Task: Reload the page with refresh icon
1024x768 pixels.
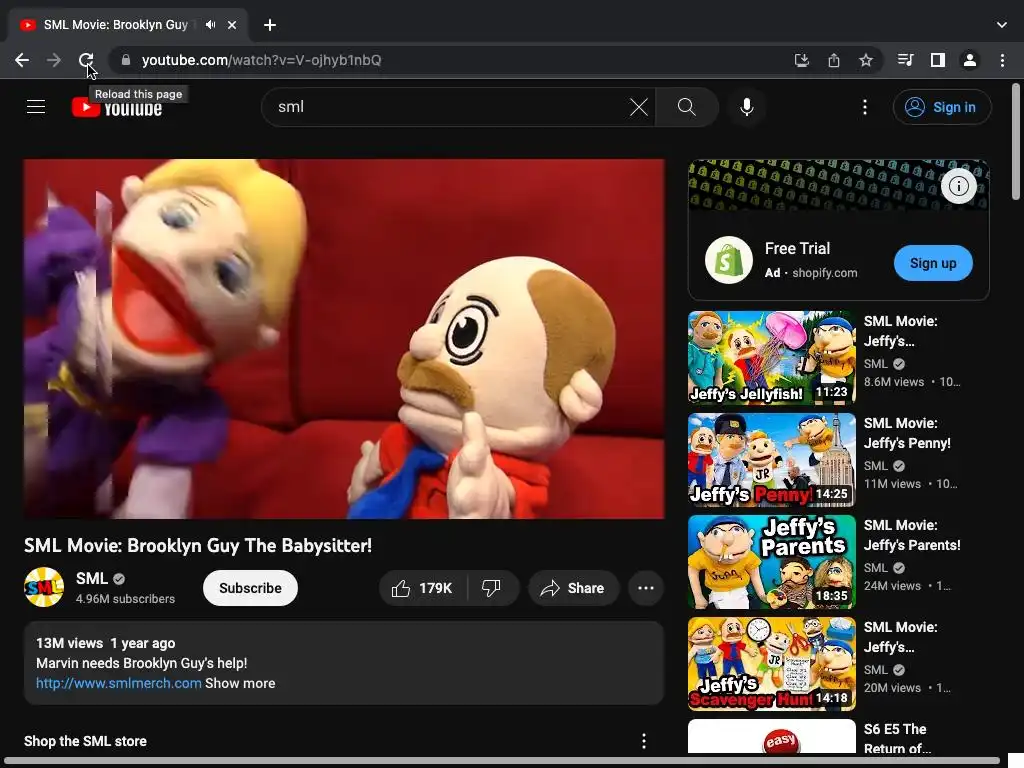Action: coord(86,60)
